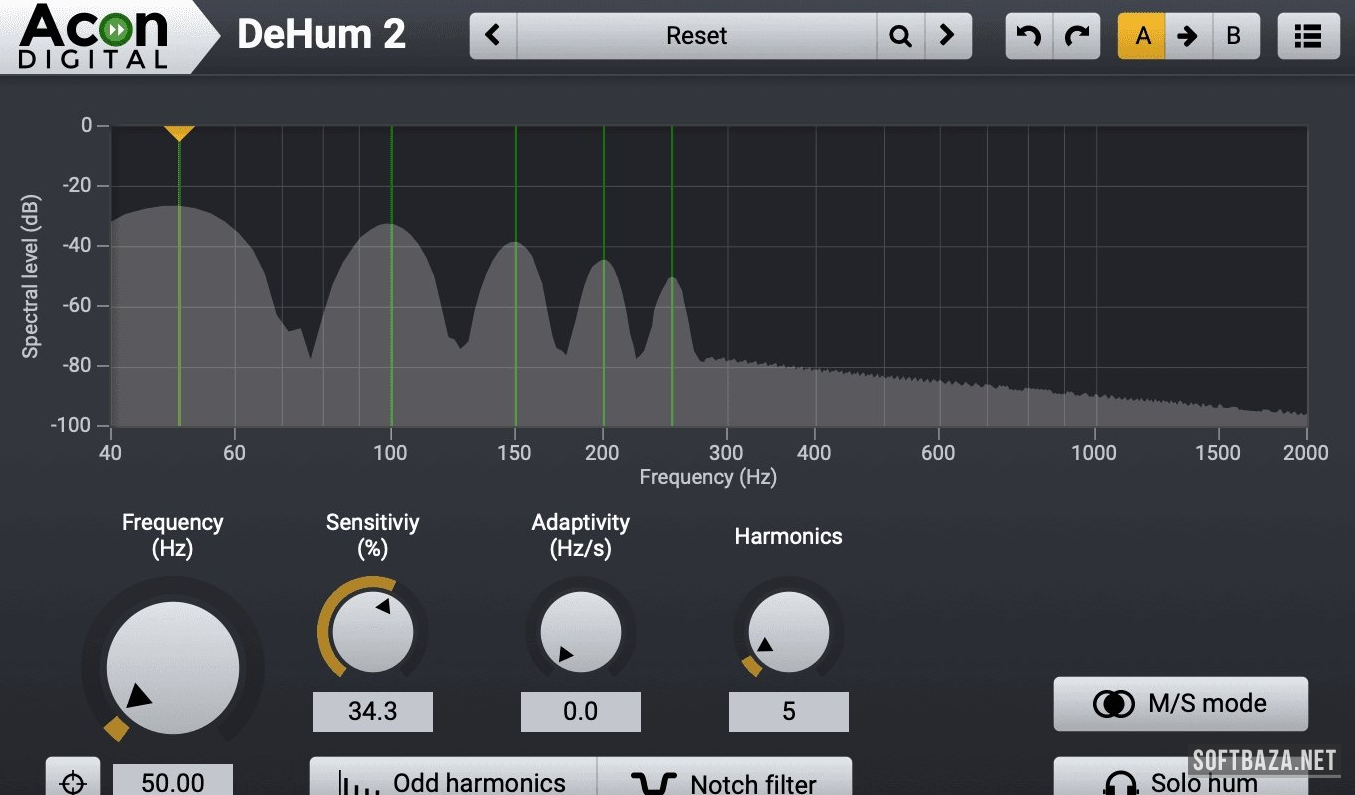The height and width of the screenshot is (795, 1355).
Task: Open the preset search magnifier
Action: click(x=900, y=36)
